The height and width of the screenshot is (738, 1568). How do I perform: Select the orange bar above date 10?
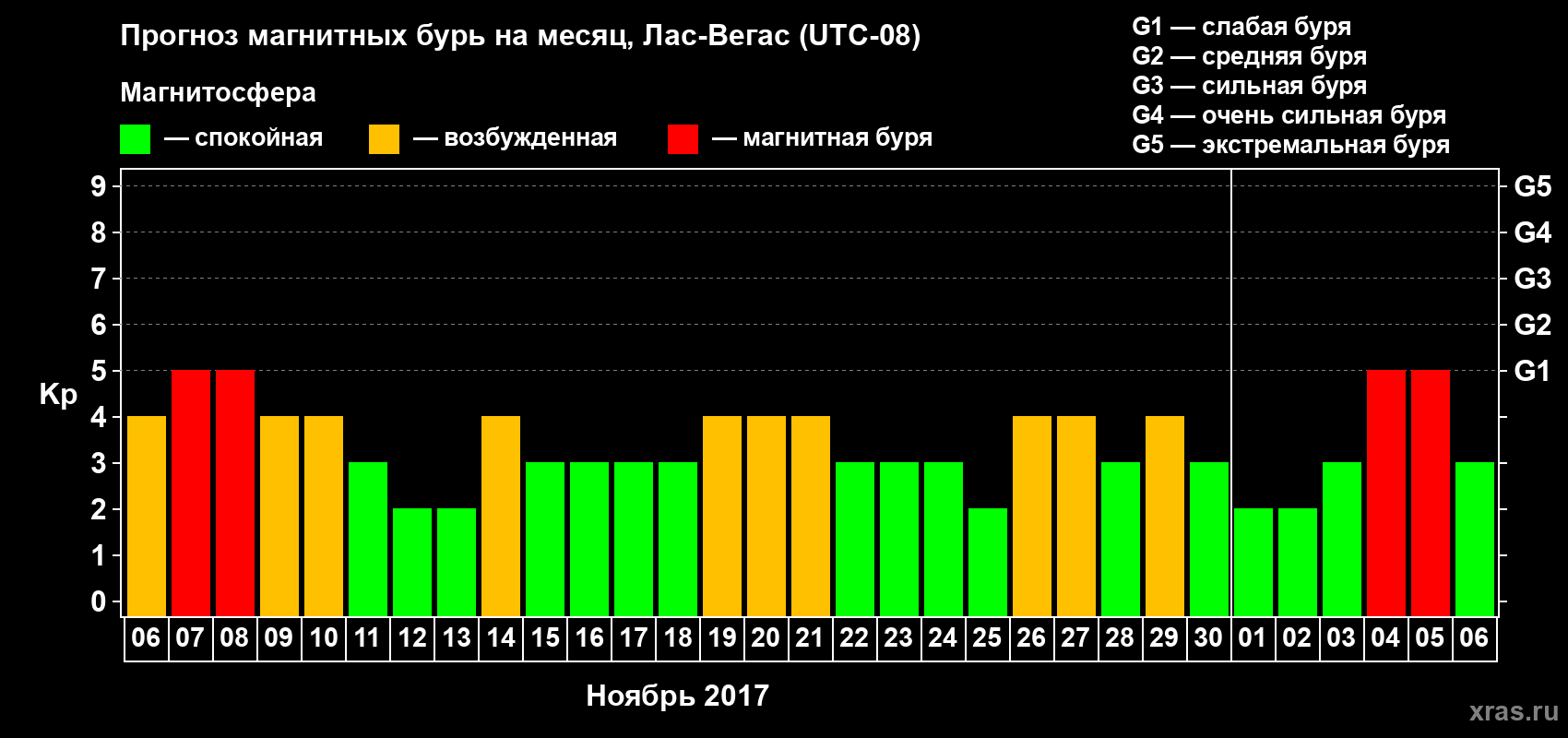coord(324,517)
